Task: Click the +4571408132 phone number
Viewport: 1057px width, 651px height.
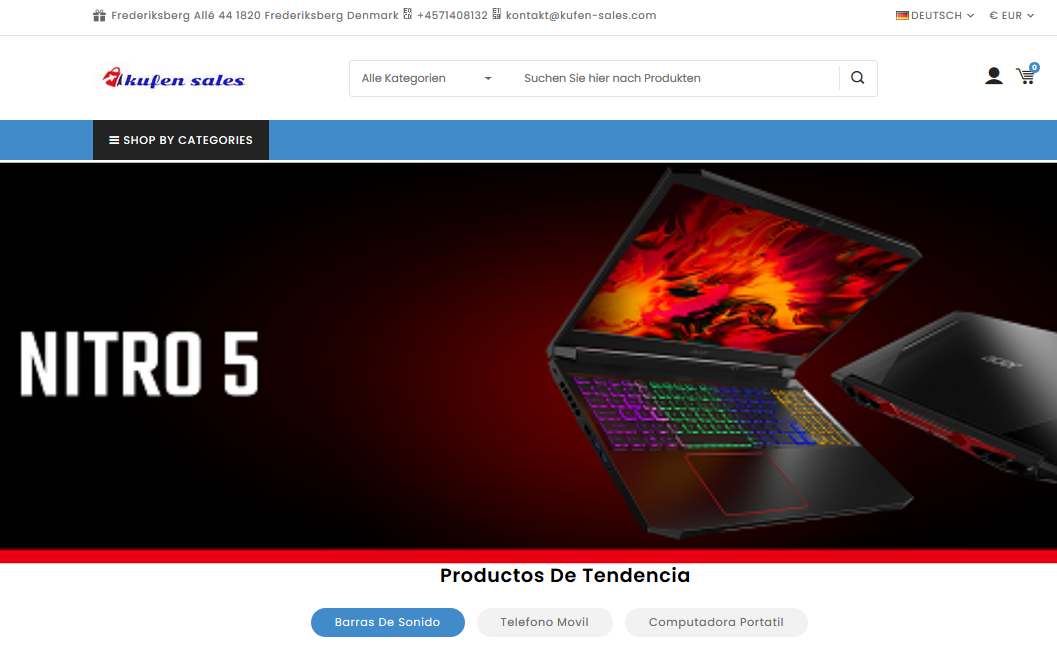Action: pyautogui.click(x=452, y=16)
